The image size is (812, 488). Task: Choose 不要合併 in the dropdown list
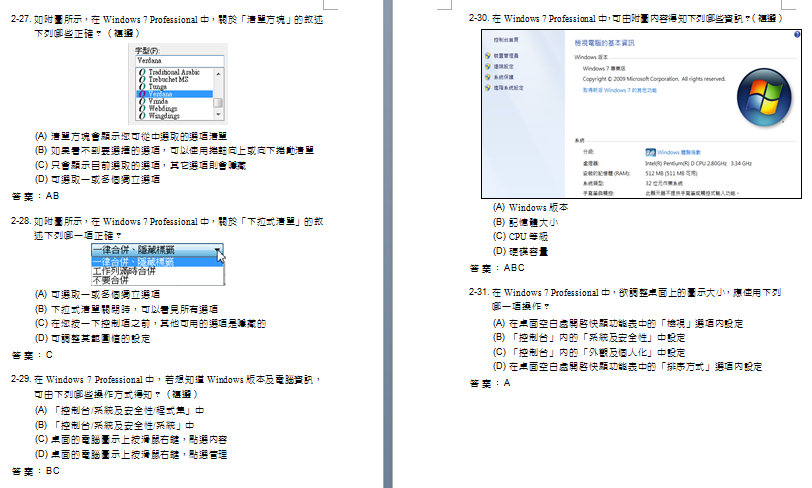click(x=110, y=280)
